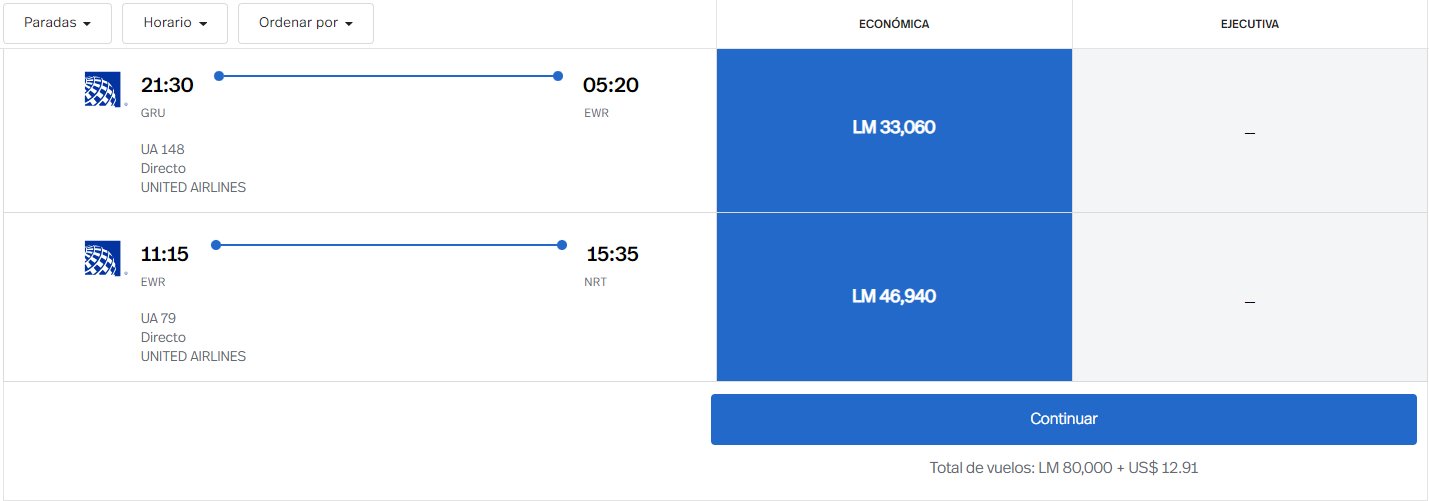Click the UA 148 flight number
This screenshot has height=501, width=1429.
tap(162, 149)
